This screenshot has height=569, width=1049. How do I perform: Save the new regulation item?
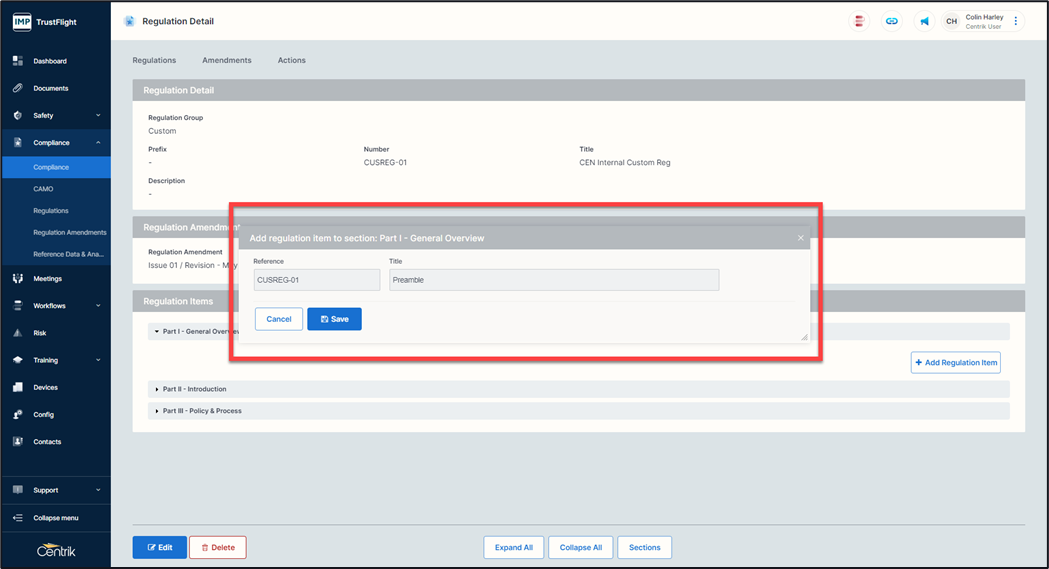[x=334, y=319]
